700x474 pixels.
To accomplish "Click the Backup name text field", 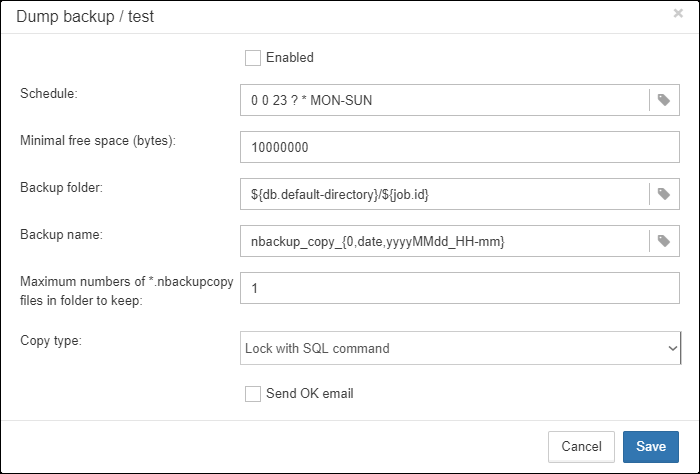I will pos(444,241).
